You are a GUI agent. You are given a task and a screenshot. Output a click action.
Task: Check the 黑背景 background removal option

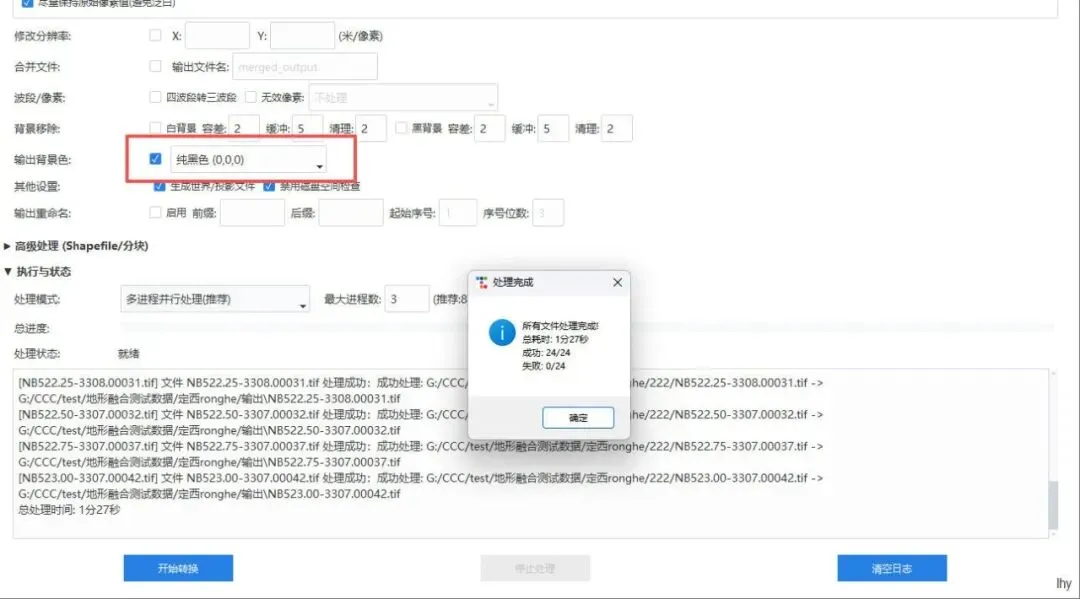pyautogui.click(x=401, y=128)
